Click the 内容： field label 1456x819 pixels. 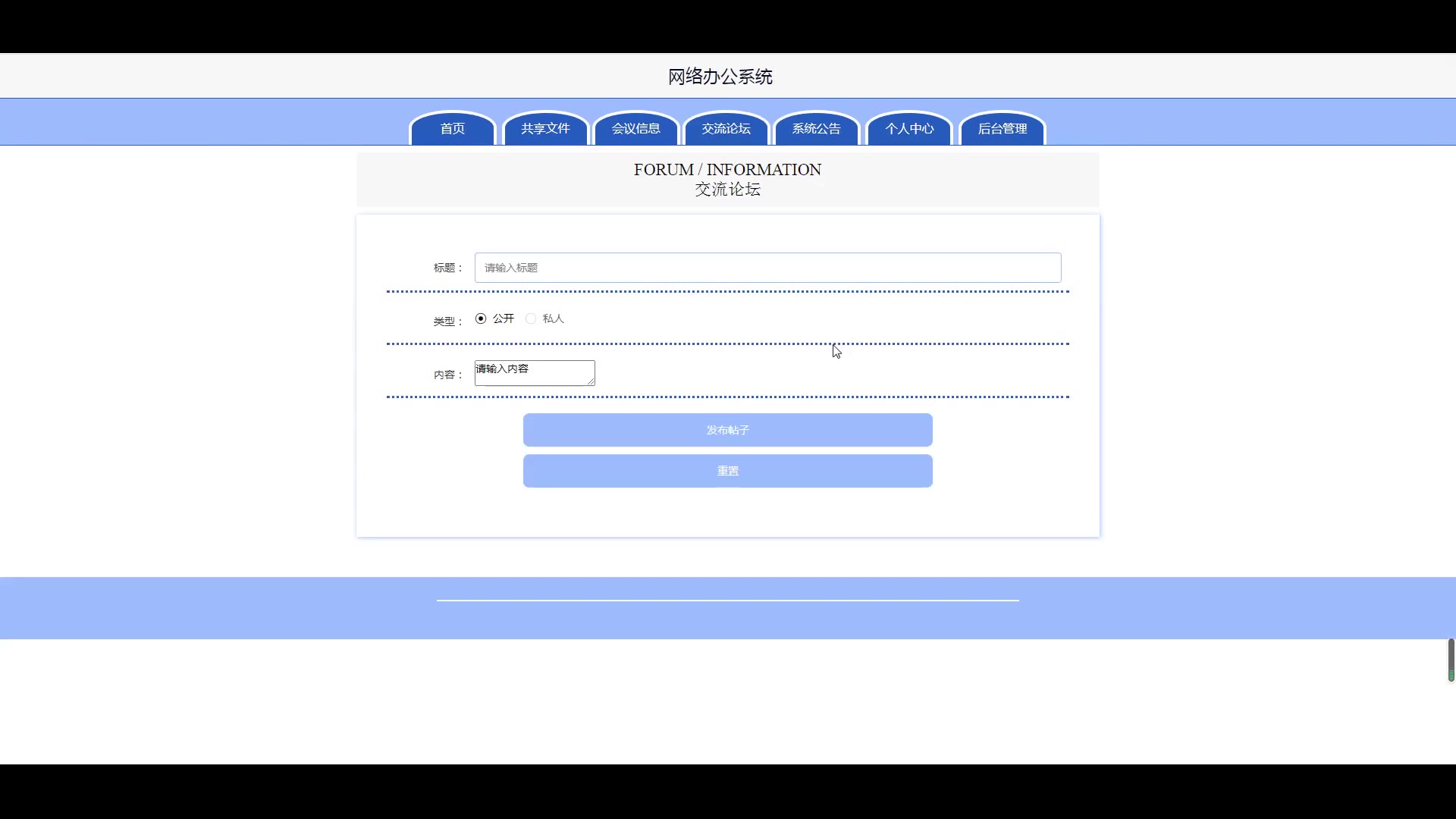pos(447,375)
